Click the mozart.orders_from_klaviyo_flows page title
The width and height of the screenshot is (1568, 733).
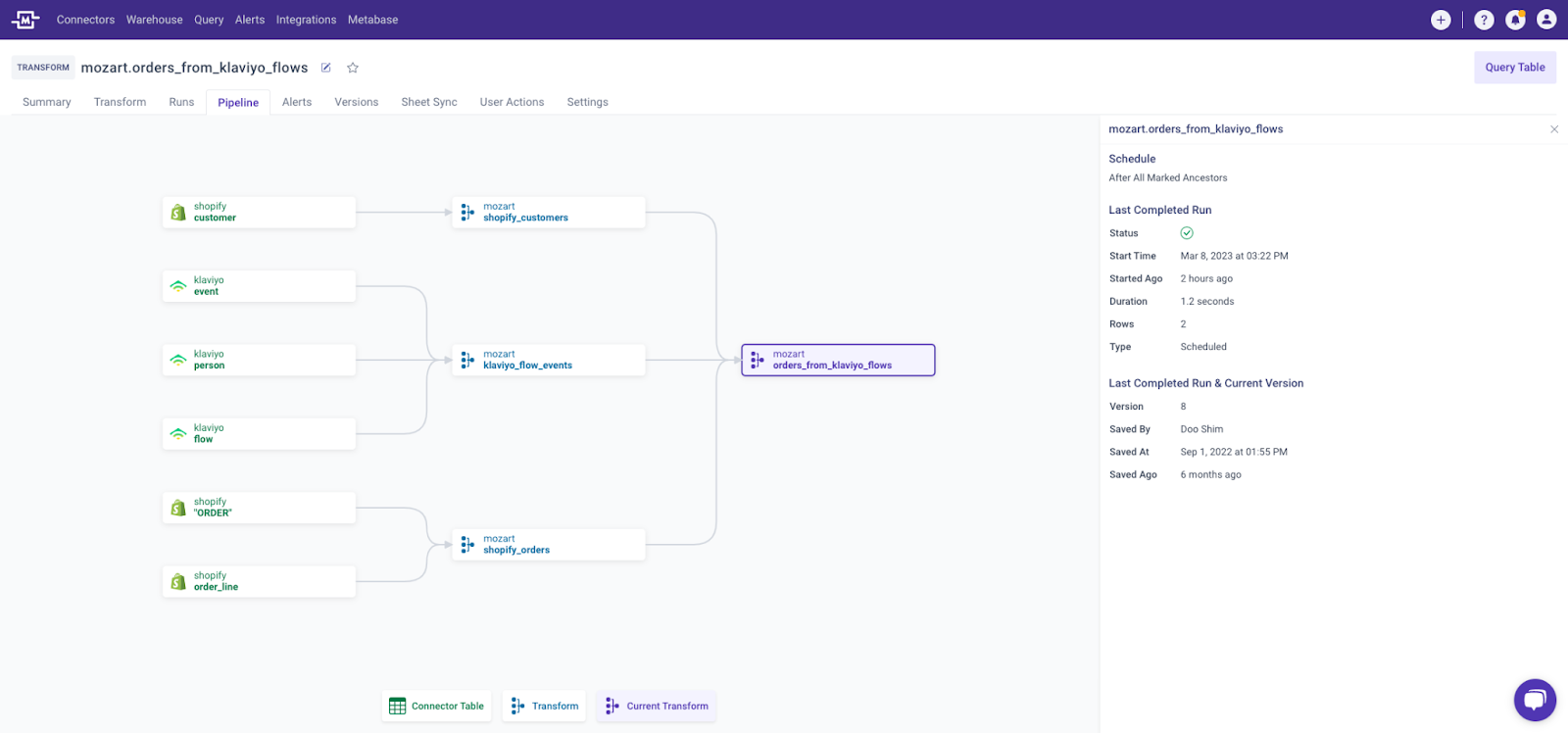pos(194,68)
